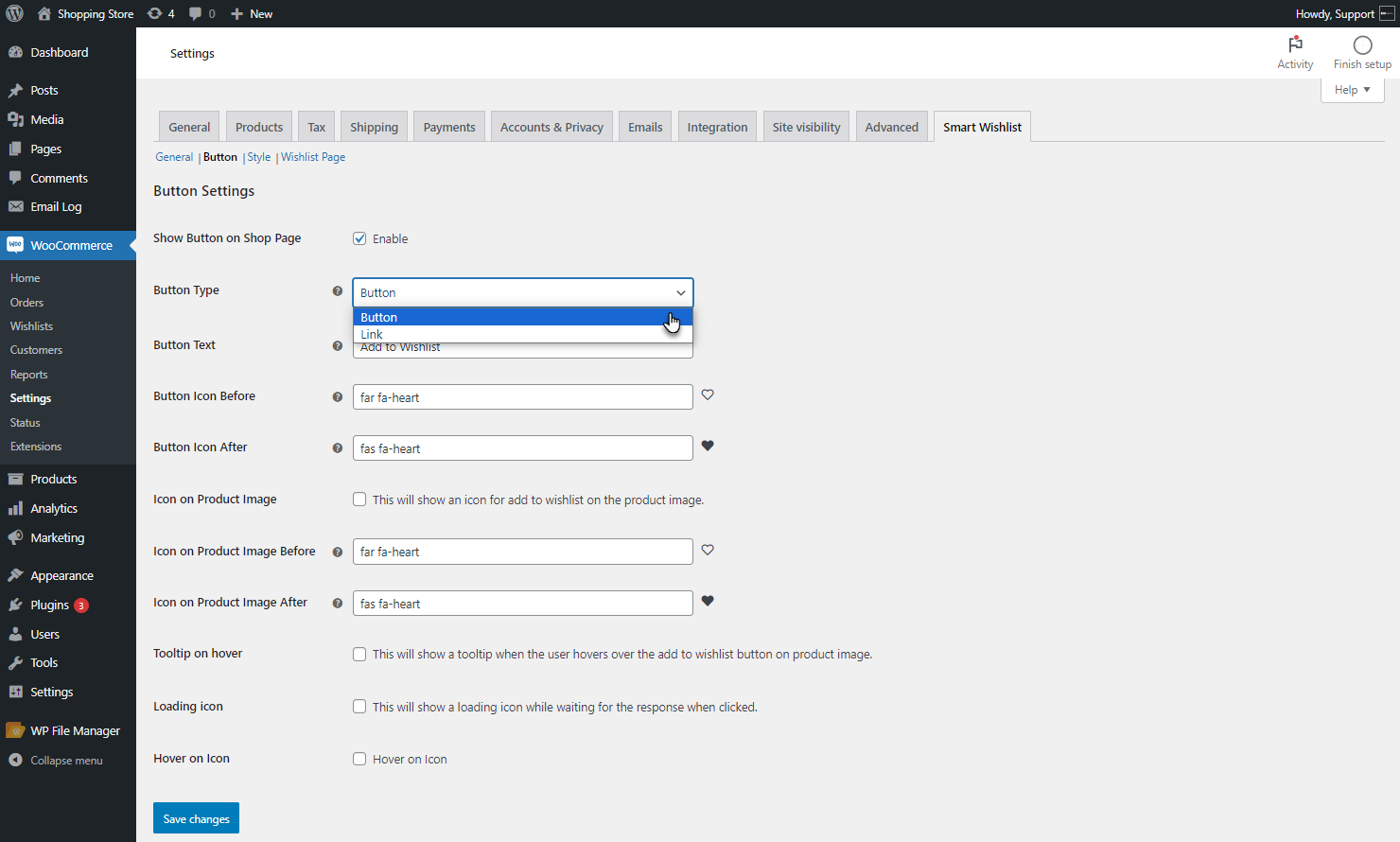Click the Finish setup circle icon
Screen dimensions: 1400x842
click(x=1362, y=45)
